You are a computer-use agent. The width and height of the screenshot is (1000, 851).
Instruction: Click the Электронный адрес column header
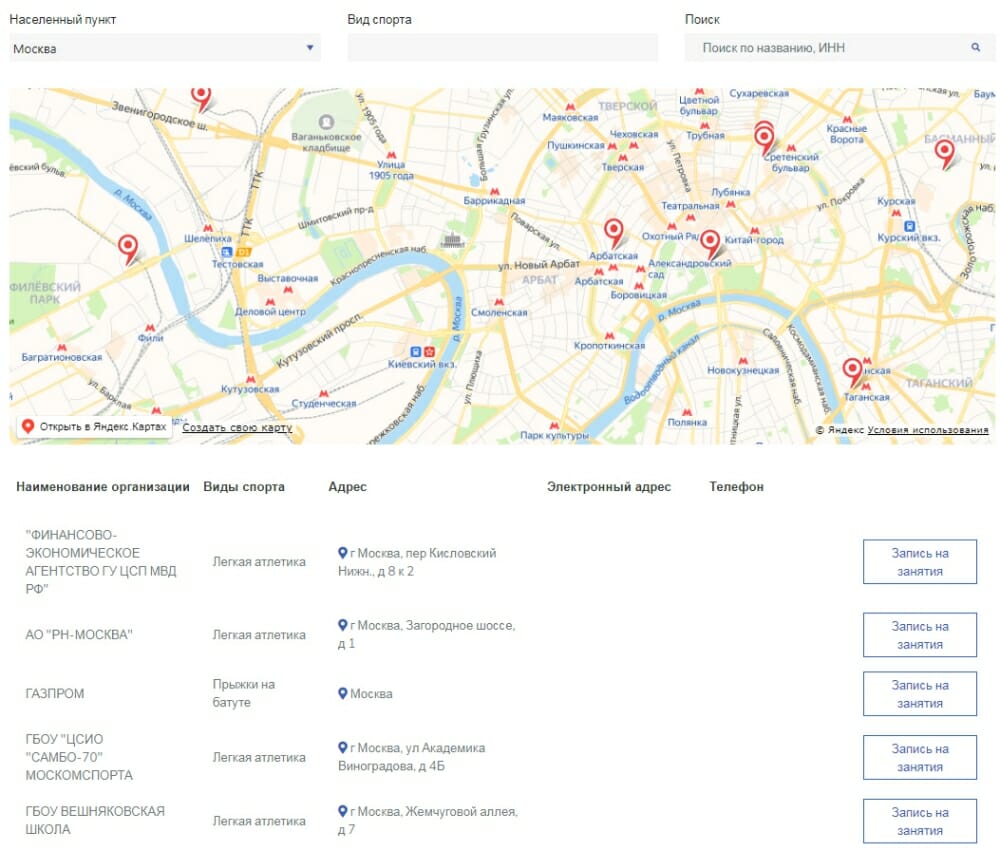click(608, 487)
